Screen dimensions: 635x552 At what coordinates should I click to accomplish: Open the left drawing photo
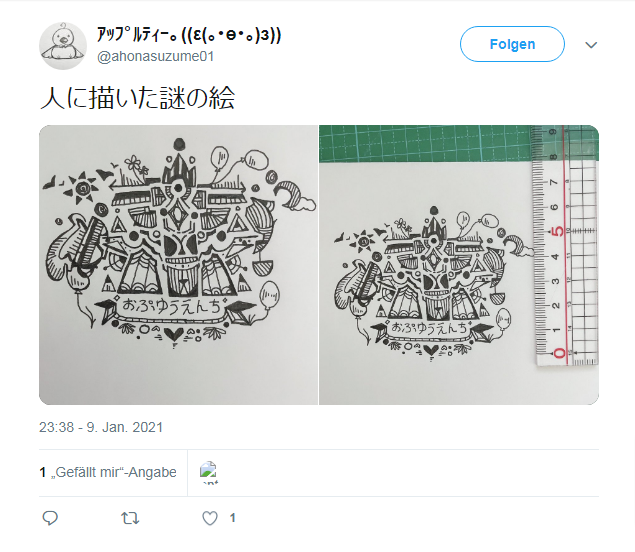click(179, 265)
